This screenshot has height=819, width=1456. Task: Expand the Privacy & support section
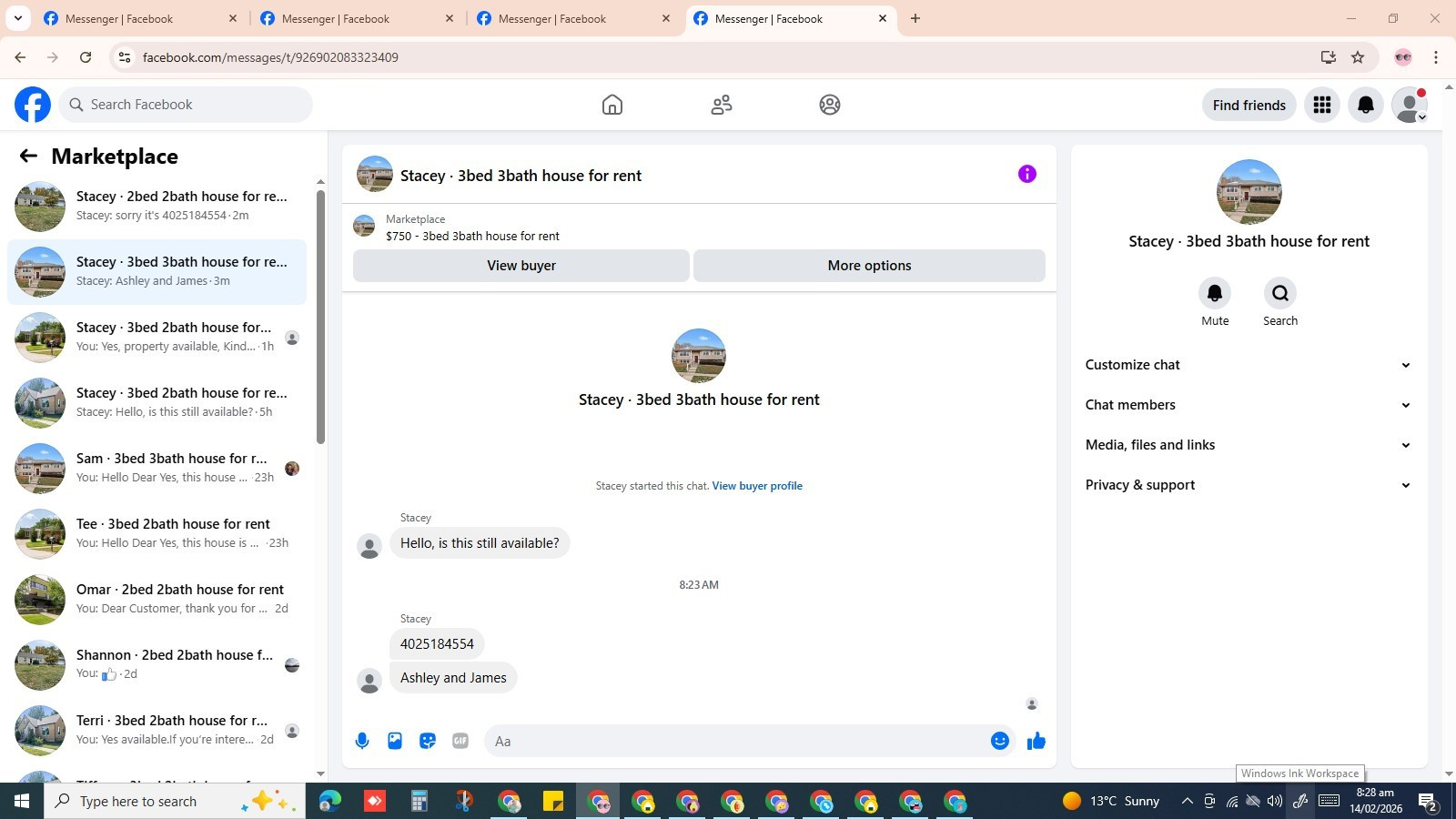1248,485
